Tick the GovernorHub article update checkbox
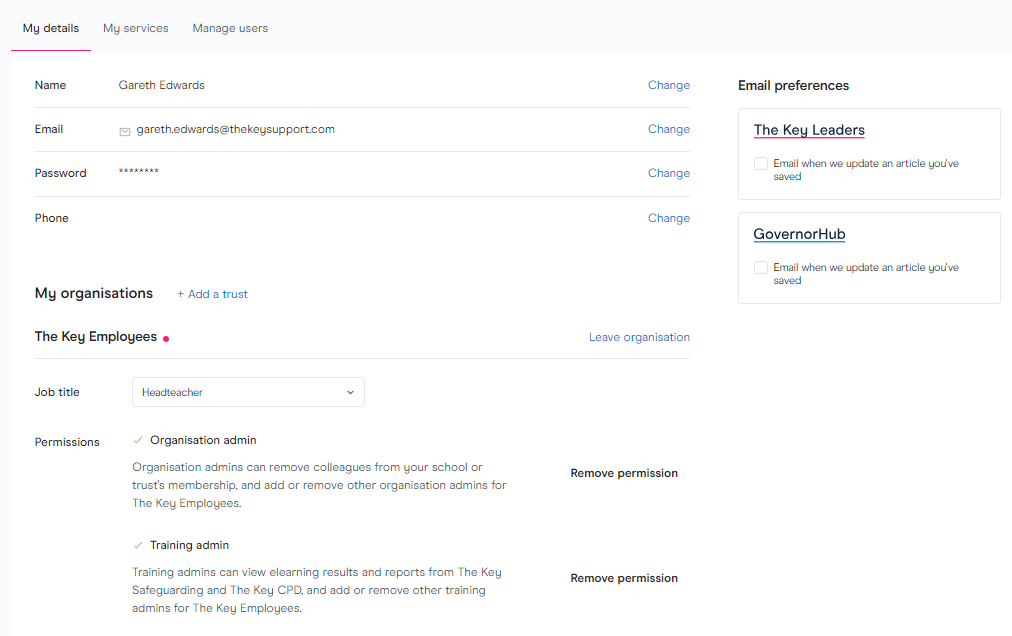The image size is (1012, 636). coord(761,267)
